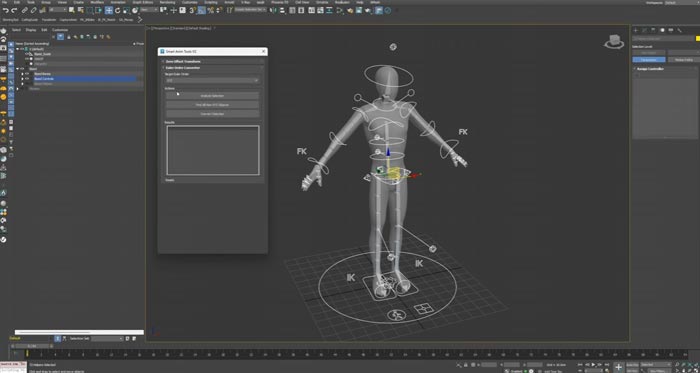Click the Scene Explorer horizontal scrollbar
The image size is (700, 373).
[x=79, y=332]
